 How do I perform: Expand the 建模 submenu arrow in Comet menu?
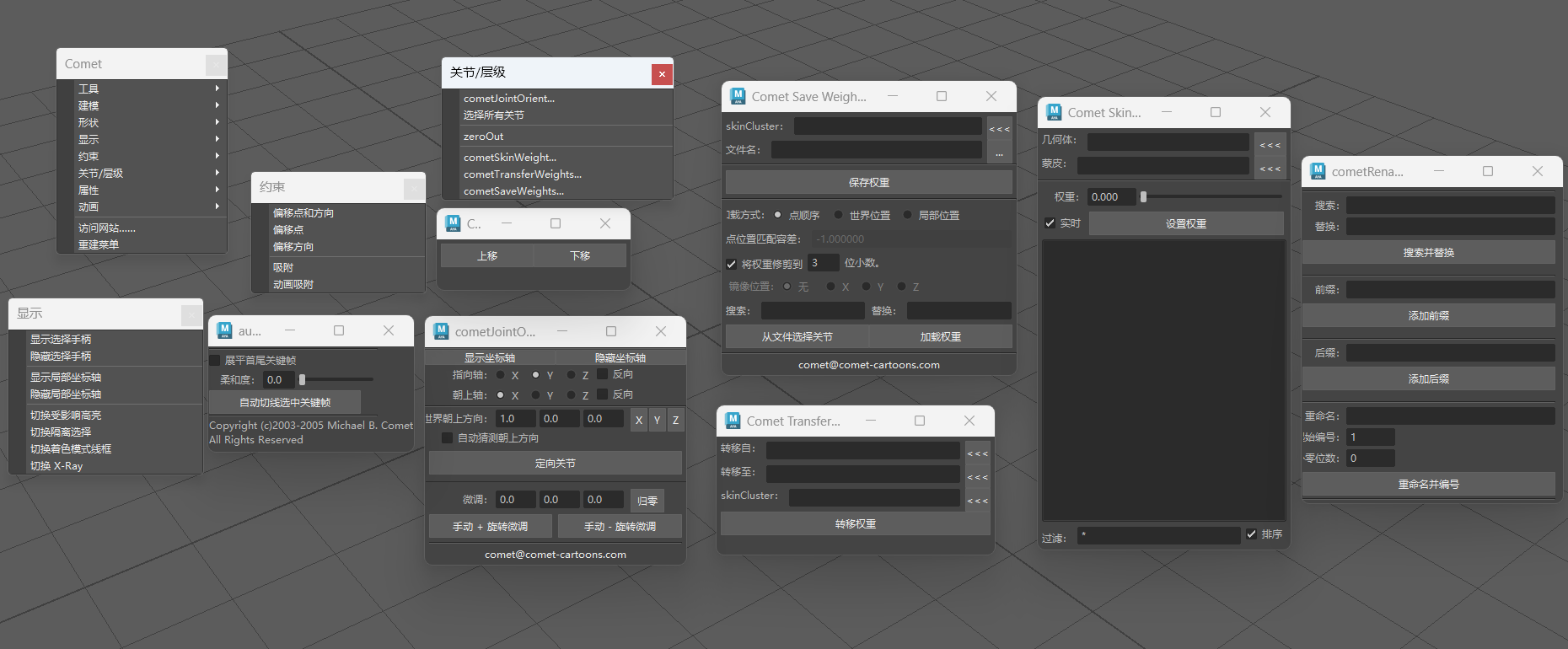[x=217, y=105]
